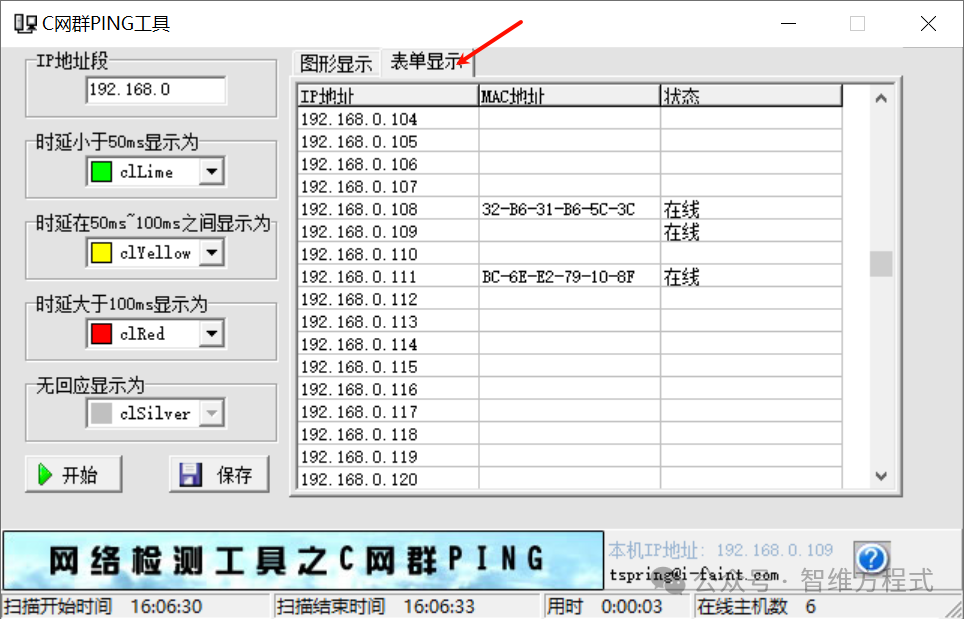This screenshot has height=619, width=964.
Task: Click the scrollbar down arrow
Action: [880, 477]
